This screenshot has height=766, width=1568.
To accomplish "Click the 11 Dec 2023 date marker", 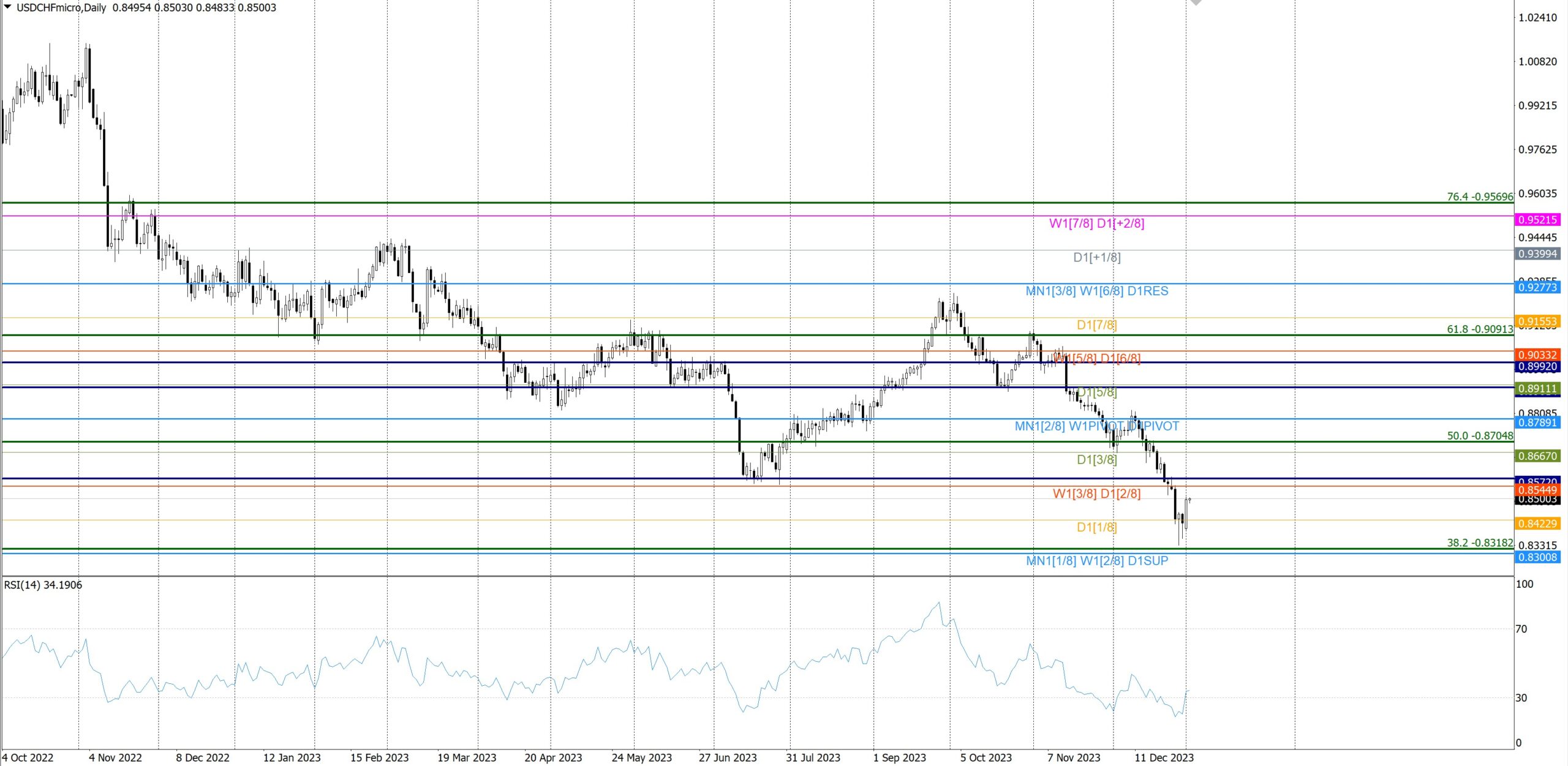I will [1163, 757].
